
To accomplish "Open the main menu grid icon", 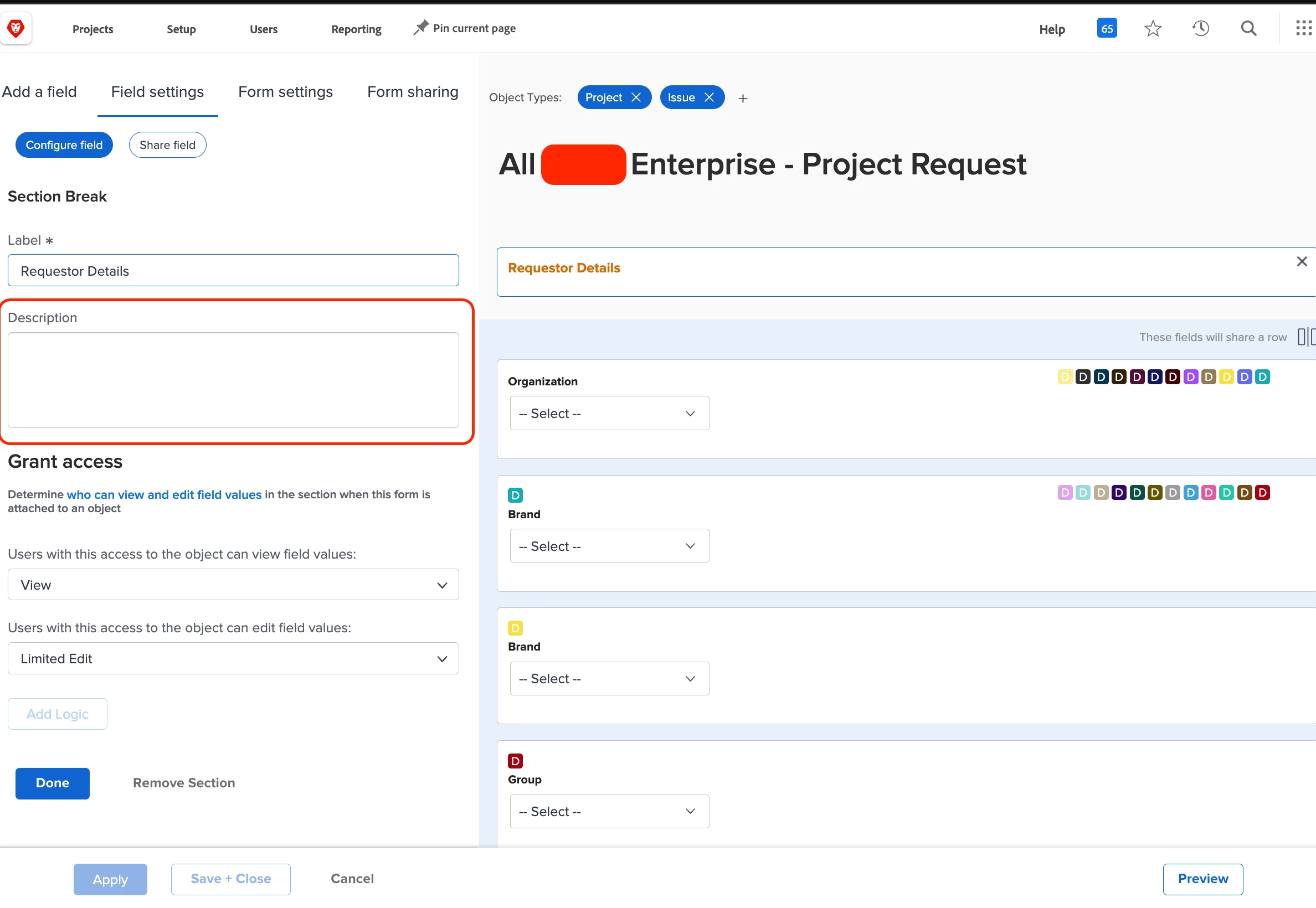I will coord(1303,28).
